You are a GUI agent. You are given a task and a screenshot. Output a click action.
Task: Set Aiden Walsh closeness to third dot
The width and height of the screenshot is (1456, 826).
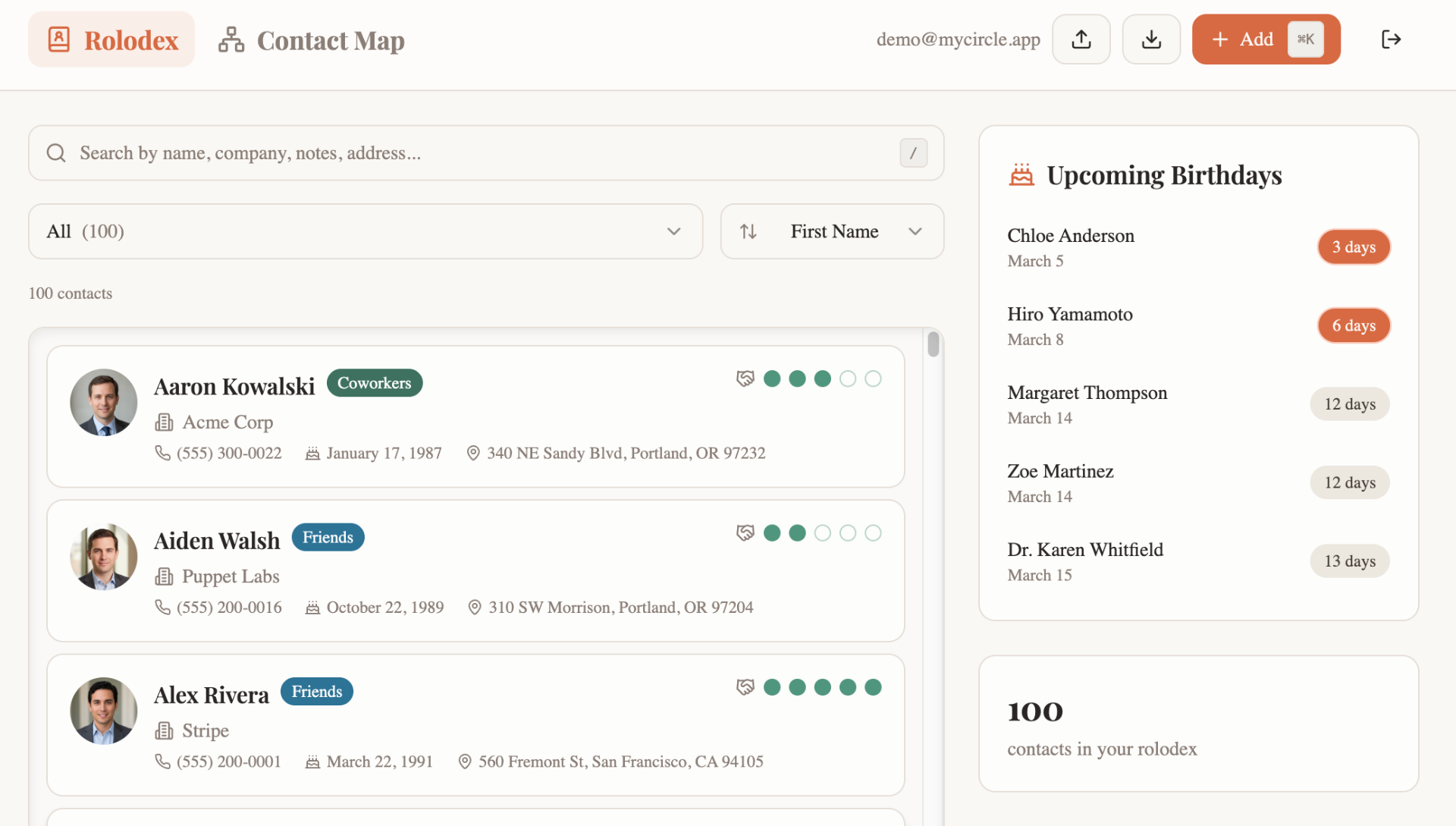pos(822,533)
